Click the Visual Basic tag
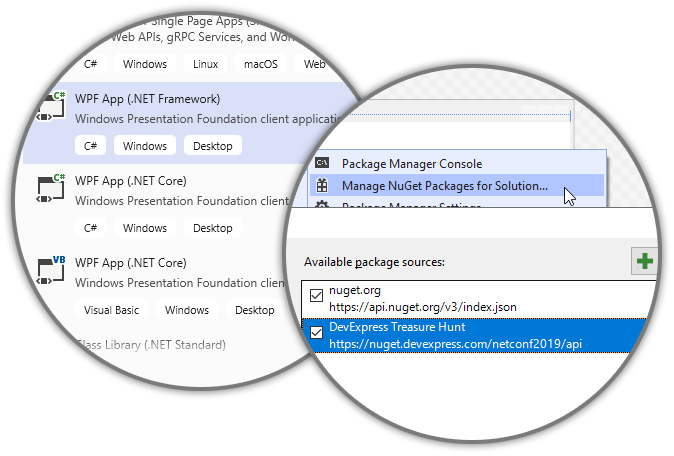674x456 pixels. (x=111, y=310)
